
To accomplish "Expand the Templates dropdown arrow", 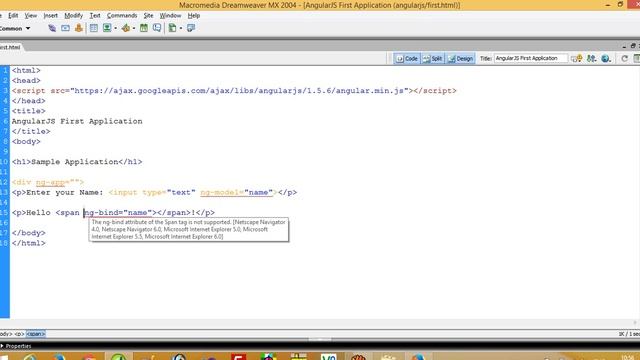I will pyautogui.click(x=181, y=29).
